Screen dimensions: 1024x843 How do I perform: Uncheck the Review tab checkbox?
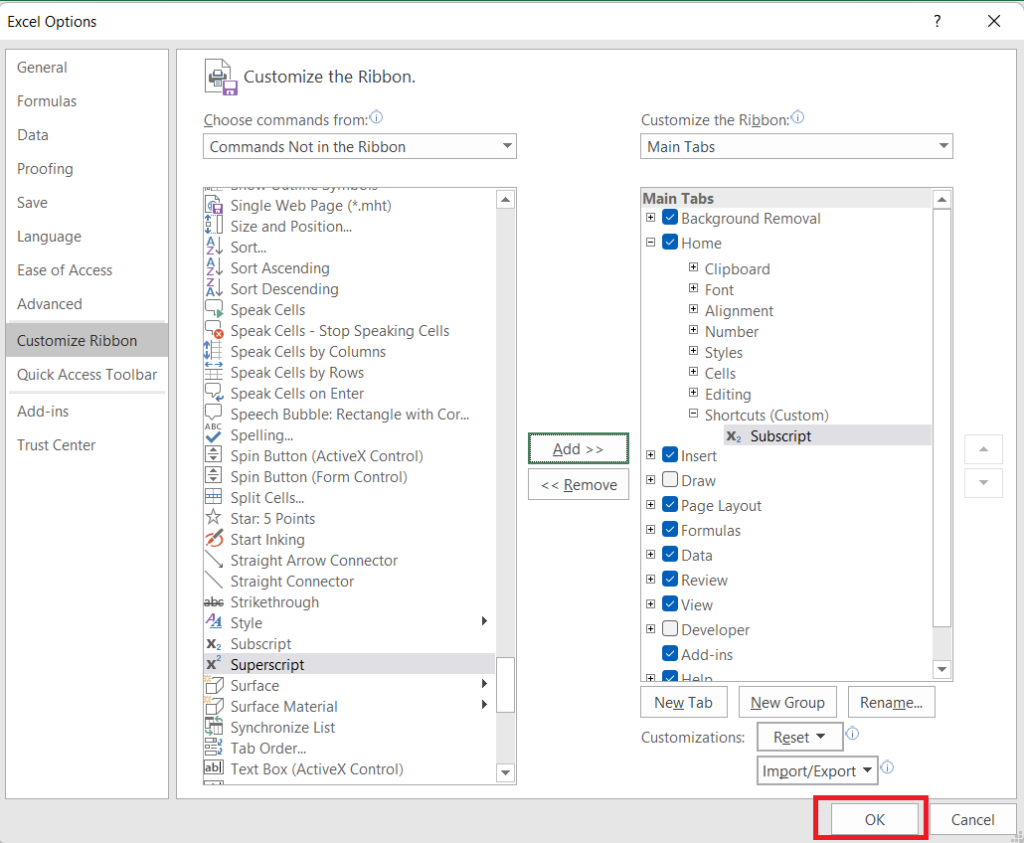click(670, 579)
